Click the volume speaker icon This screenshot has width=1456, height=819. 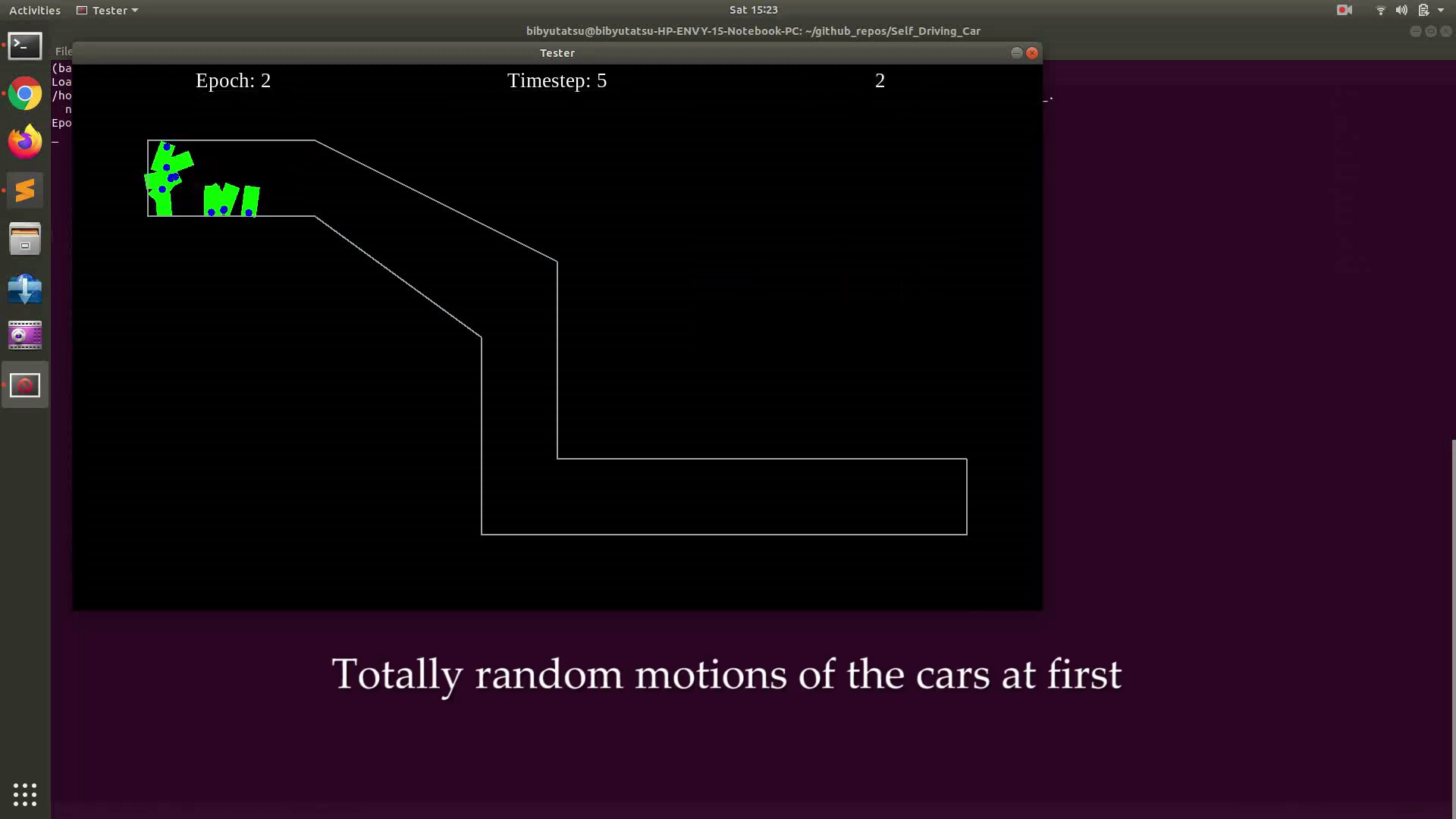pos(1401,10)
